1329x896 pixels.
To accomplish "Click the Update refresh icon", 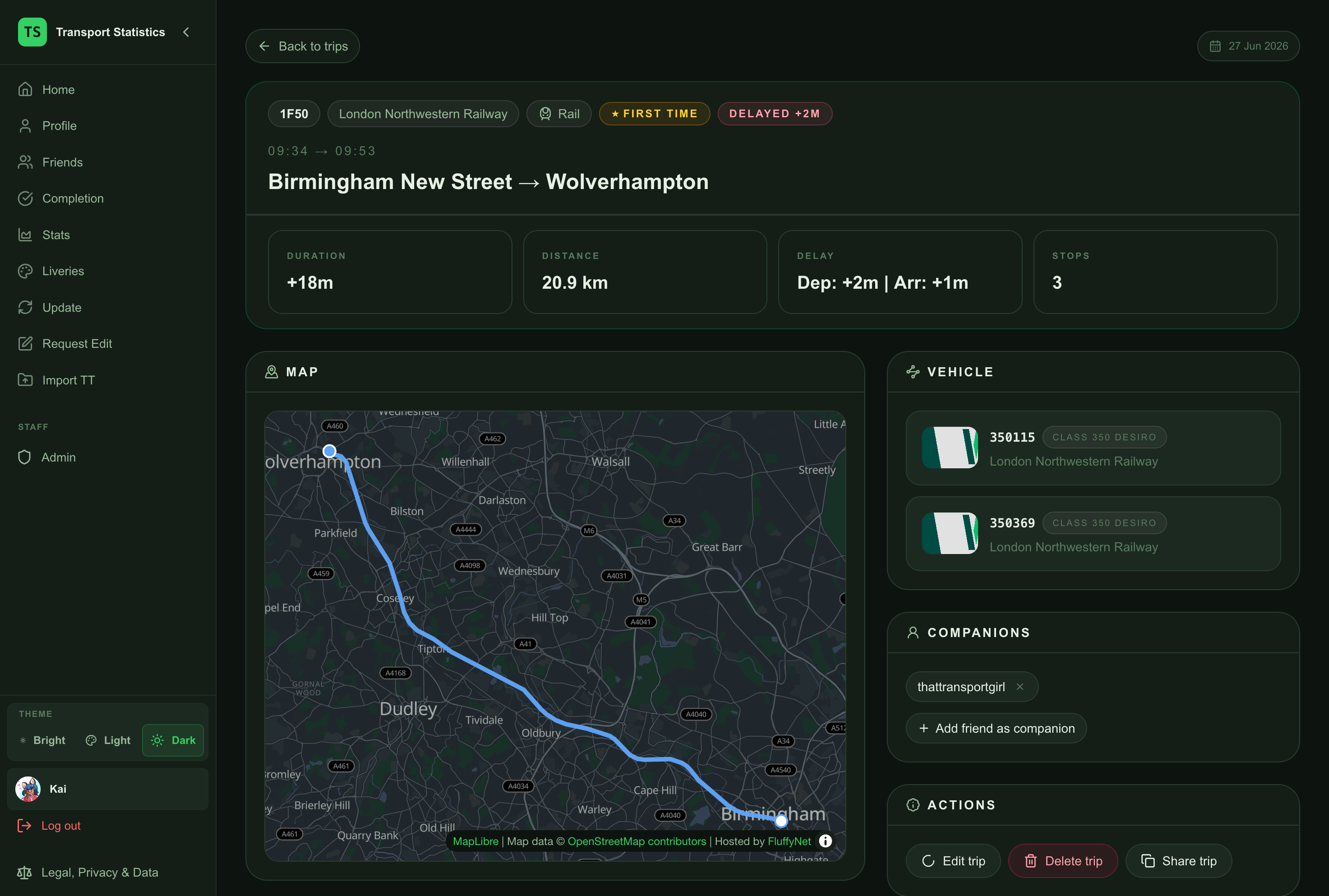I will 25,307.
